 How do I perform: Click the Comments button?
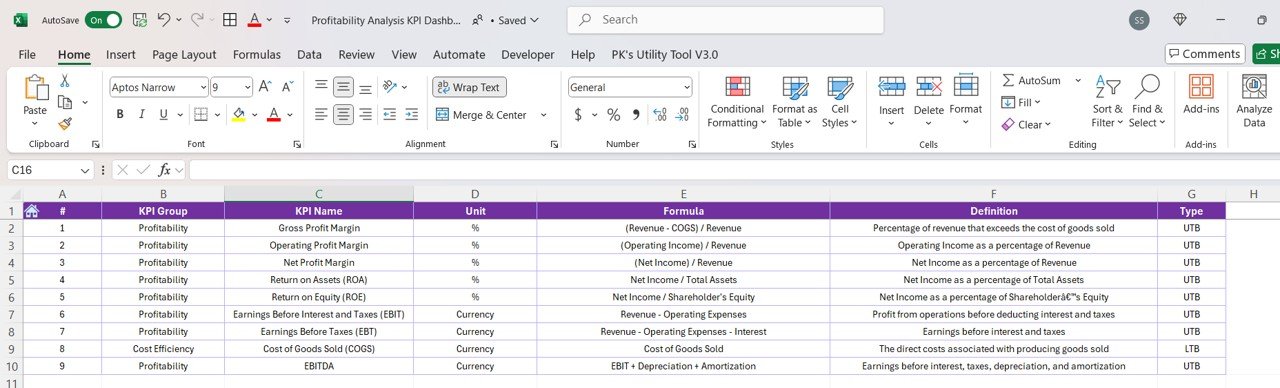[1205, 54]
